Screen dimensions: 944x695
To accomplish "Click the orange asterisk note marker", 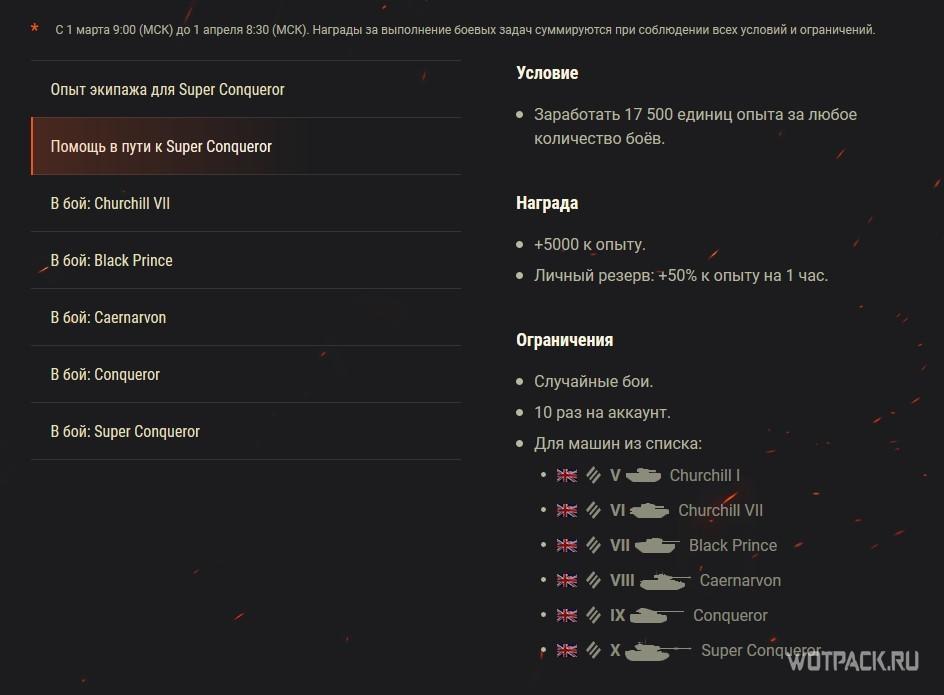I will (x=36, y=28).
